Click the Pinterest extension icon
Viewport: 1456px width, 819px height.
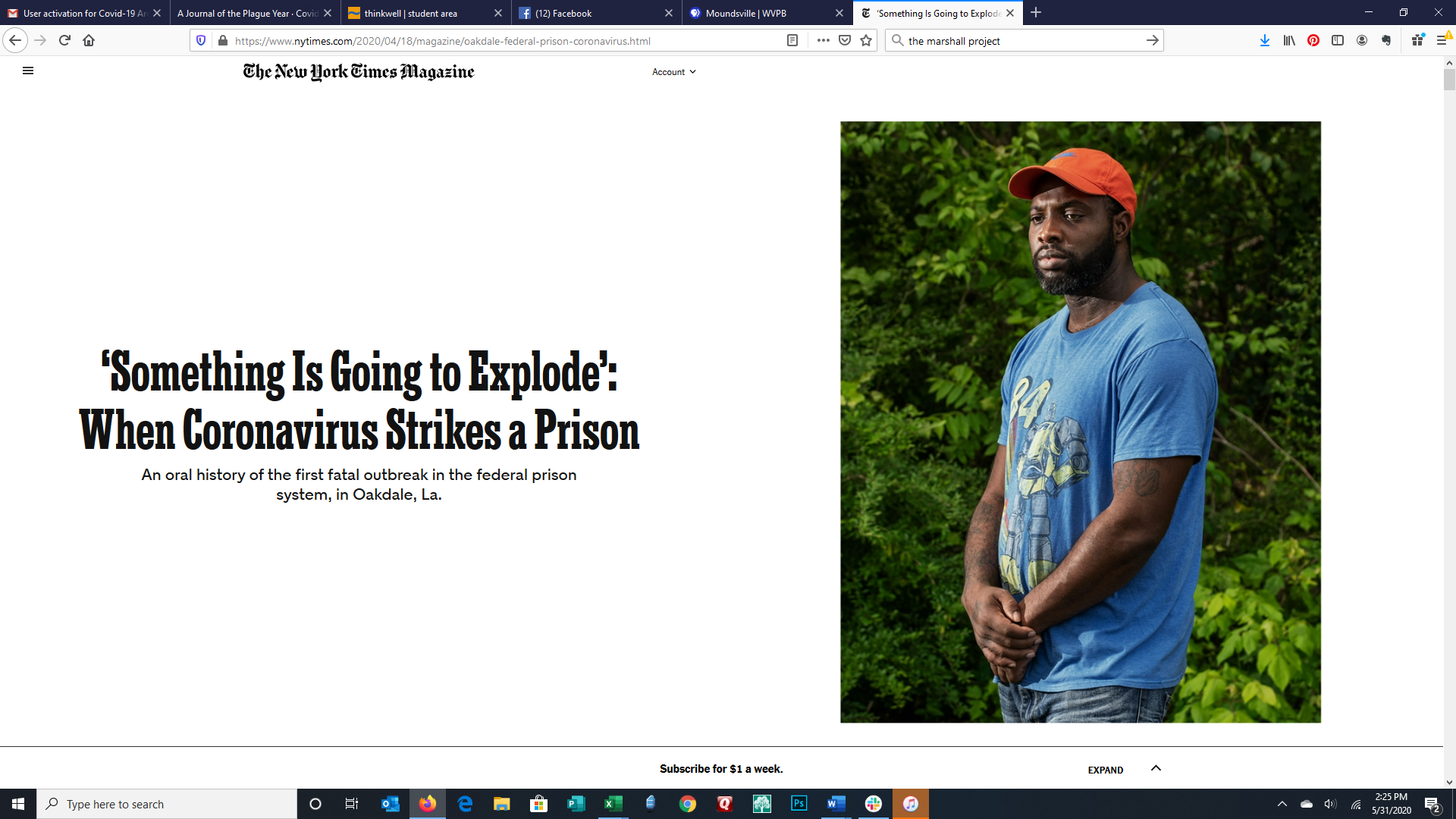click(x=1313, y=41)
